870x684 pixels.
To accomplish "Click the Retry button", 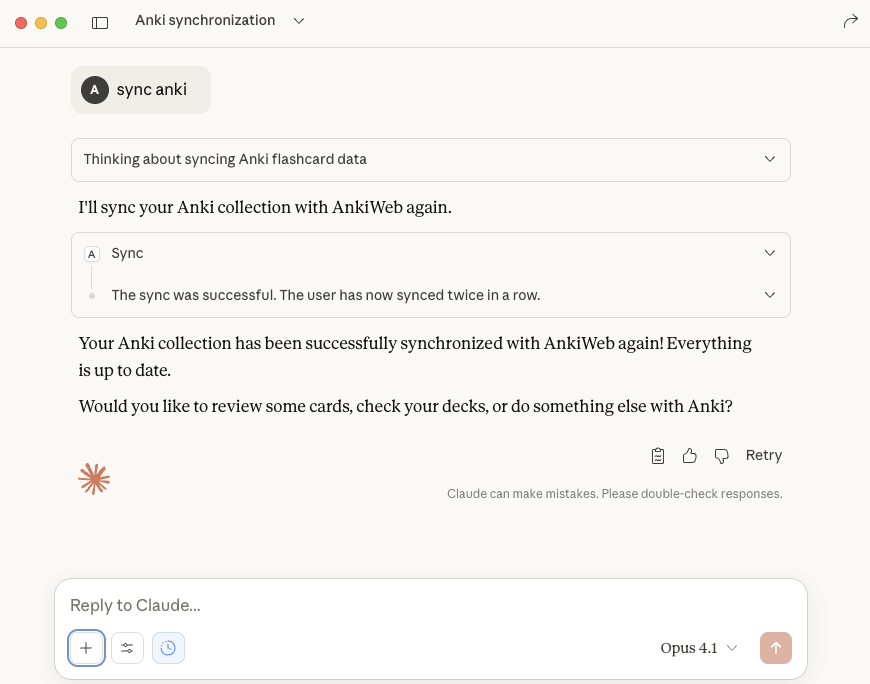I will tap(764, 456).
